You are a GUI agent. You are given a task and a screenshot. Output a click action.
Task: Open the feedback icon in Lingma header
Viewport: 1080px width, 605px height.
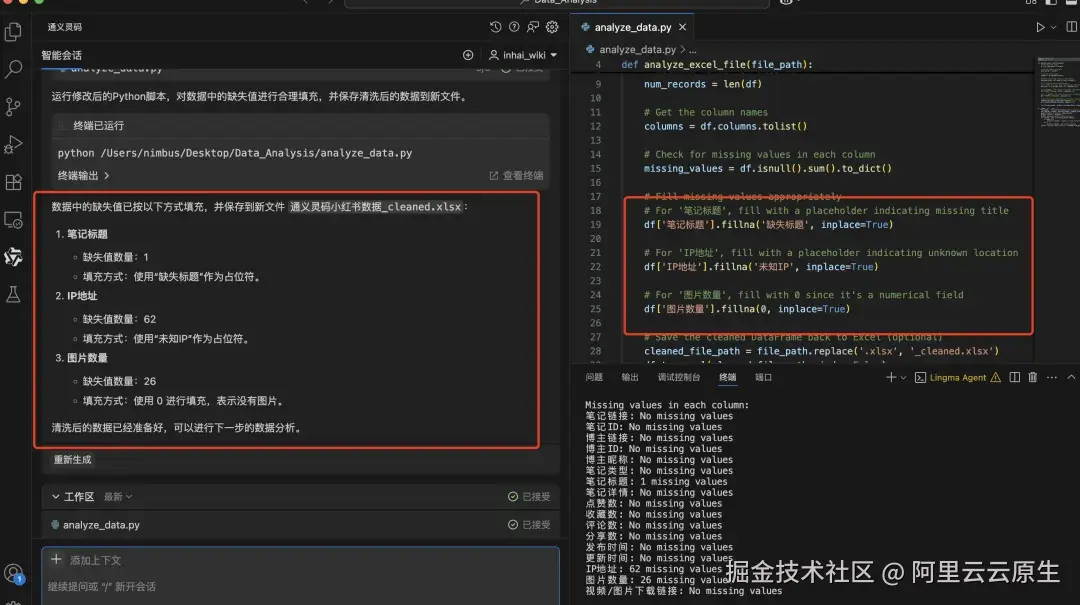pos(533,27)
